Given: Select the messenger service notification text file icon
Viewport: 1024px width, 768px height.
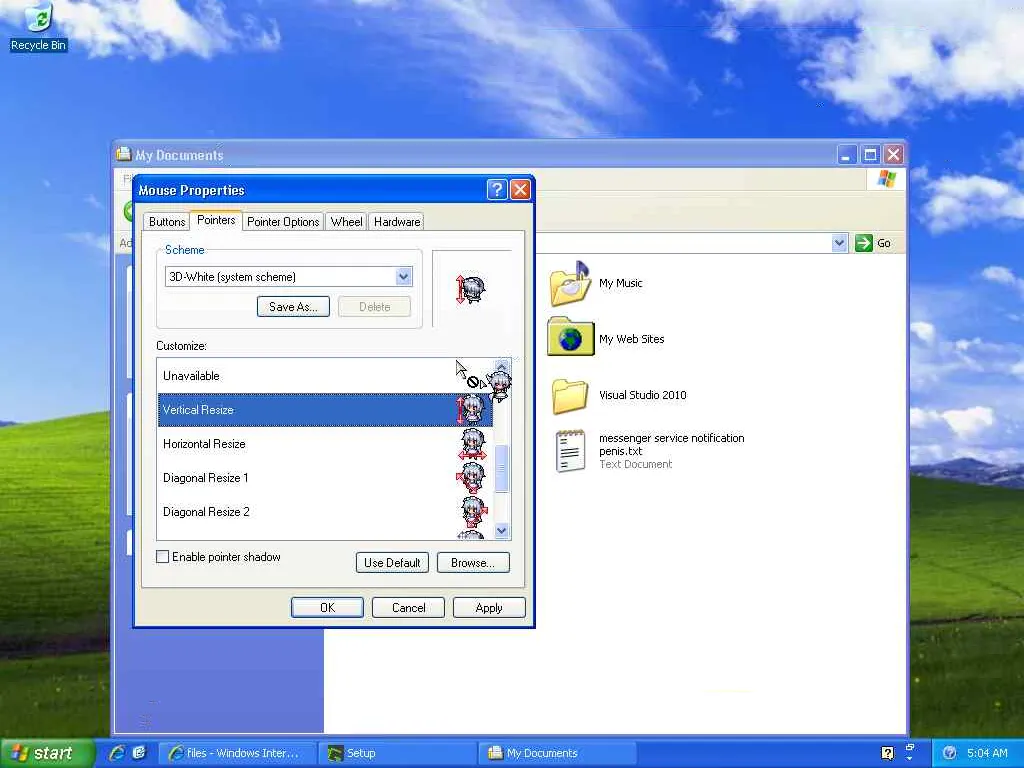Looking at the screenshot, I should (x=570, y=451).
